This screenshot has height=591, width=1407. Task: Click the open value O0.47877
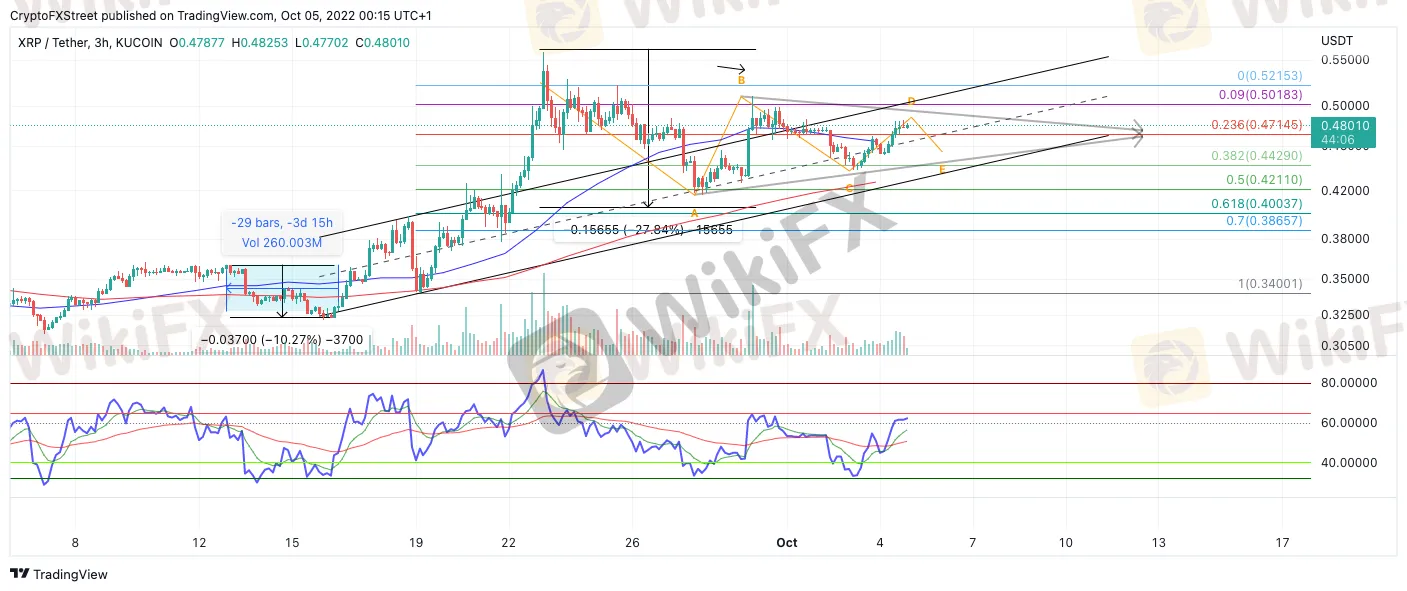(x=199, y=43)
